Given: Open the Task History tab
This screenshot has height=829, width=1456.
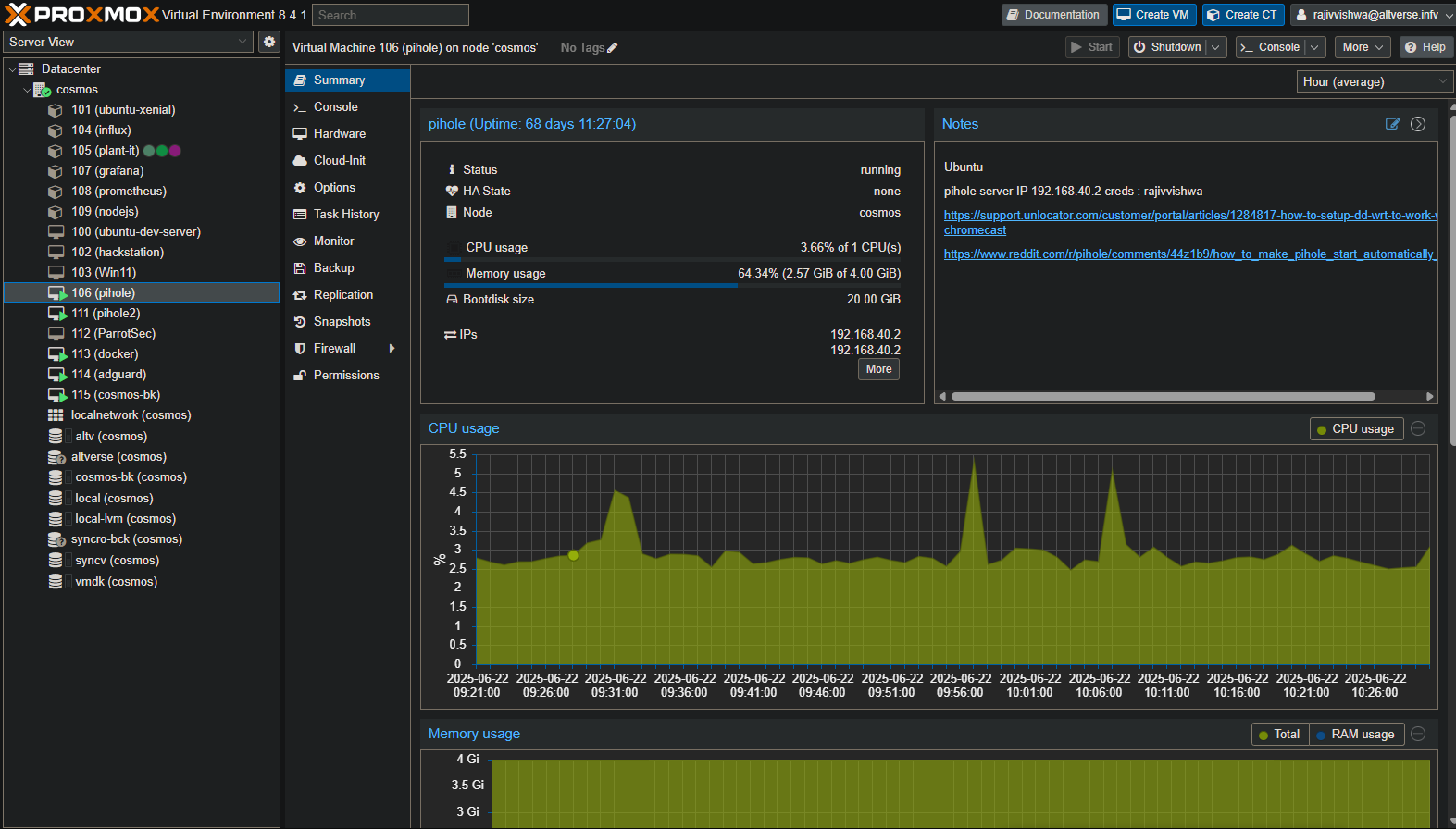Looking at the screenshot, I should coord(346,215).
